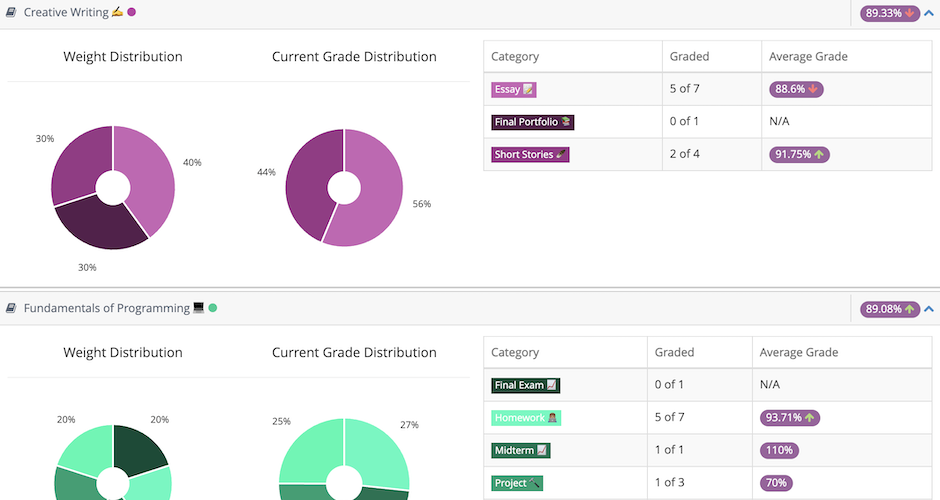Click the book icon beside Creative Writing
Viewport: 940px width, 500px height.
point(11,12)
